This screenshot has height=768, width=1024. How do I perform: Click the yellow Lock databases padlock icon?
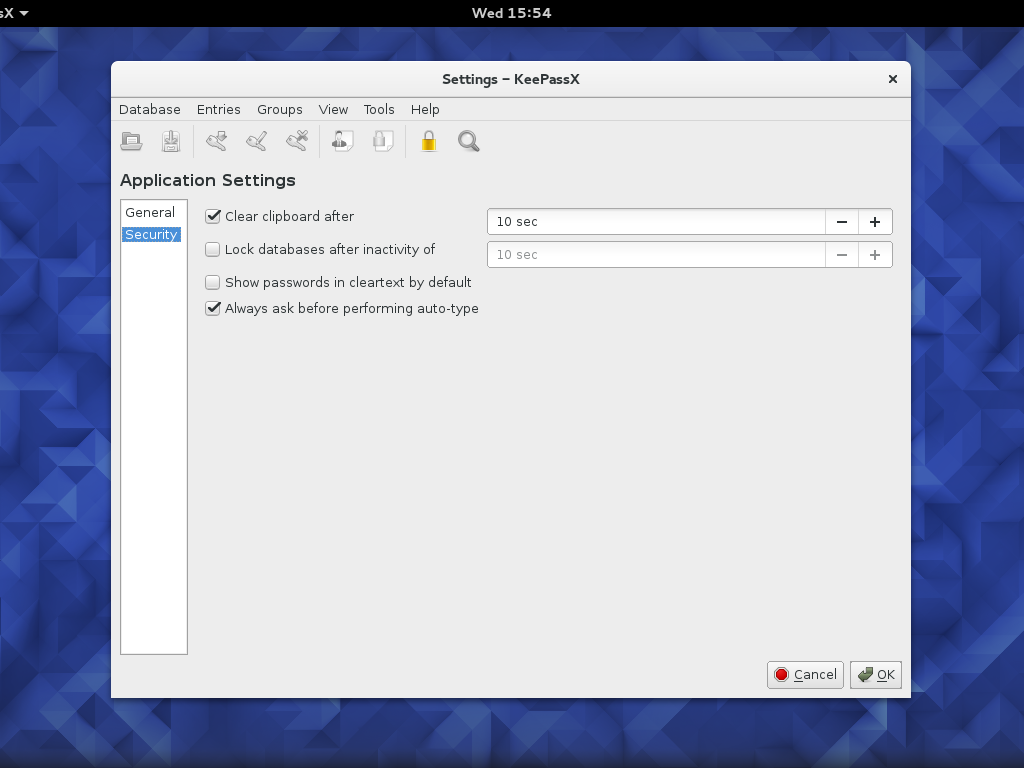428,141
